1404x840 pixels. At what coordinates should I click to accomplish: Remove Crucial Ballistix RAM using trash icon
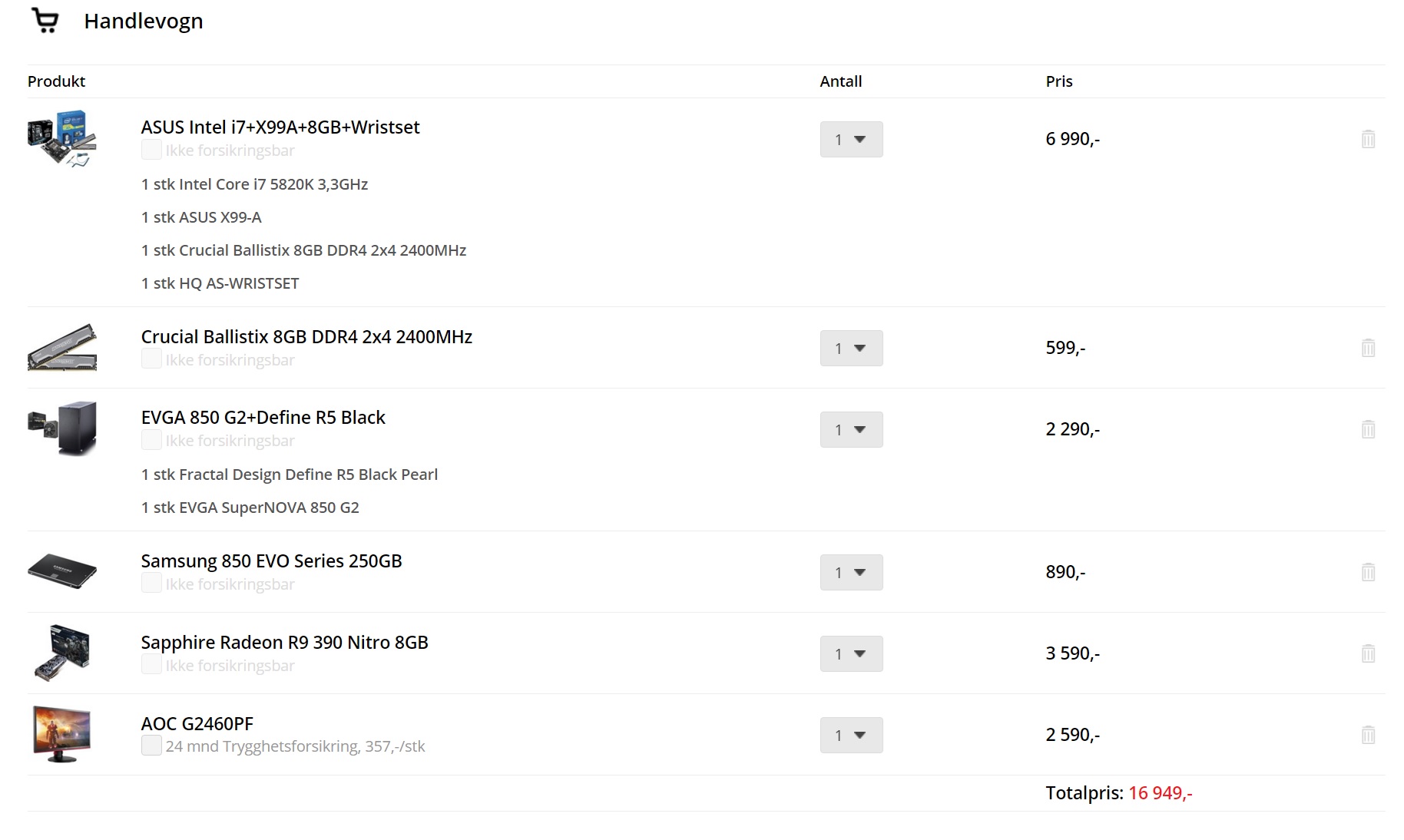pyautogui.click(x=1368, y=348)
